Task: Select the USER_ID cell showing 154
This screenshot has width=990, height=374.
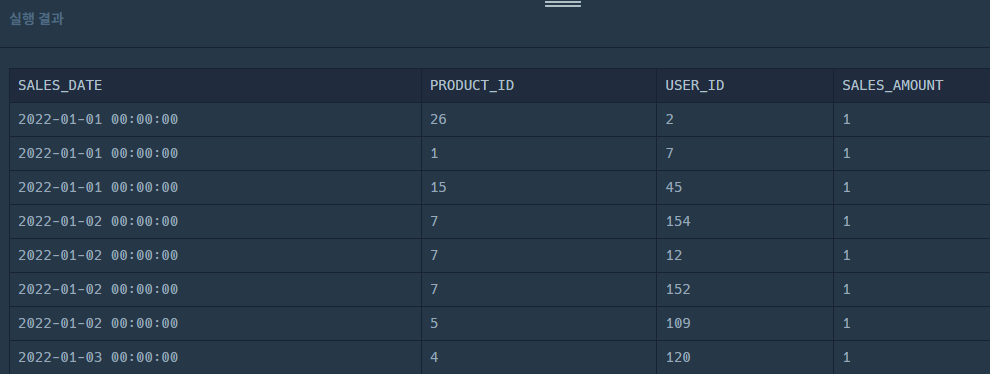Action: click(745, 222)
